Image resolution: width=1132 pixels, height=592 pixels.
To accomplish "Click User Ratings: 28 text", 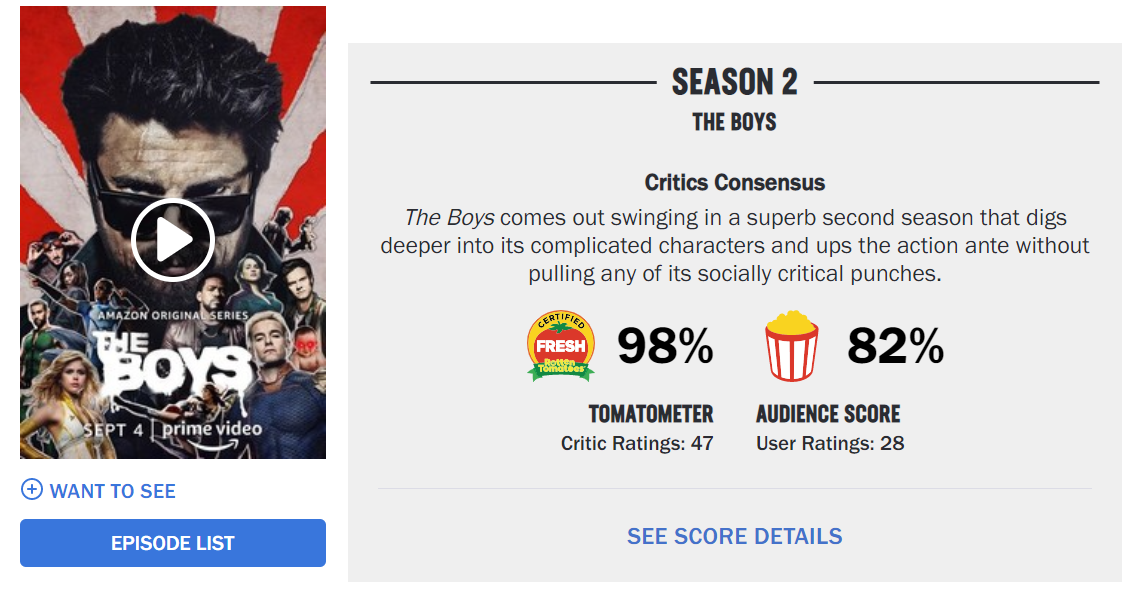I will [830, 443].
